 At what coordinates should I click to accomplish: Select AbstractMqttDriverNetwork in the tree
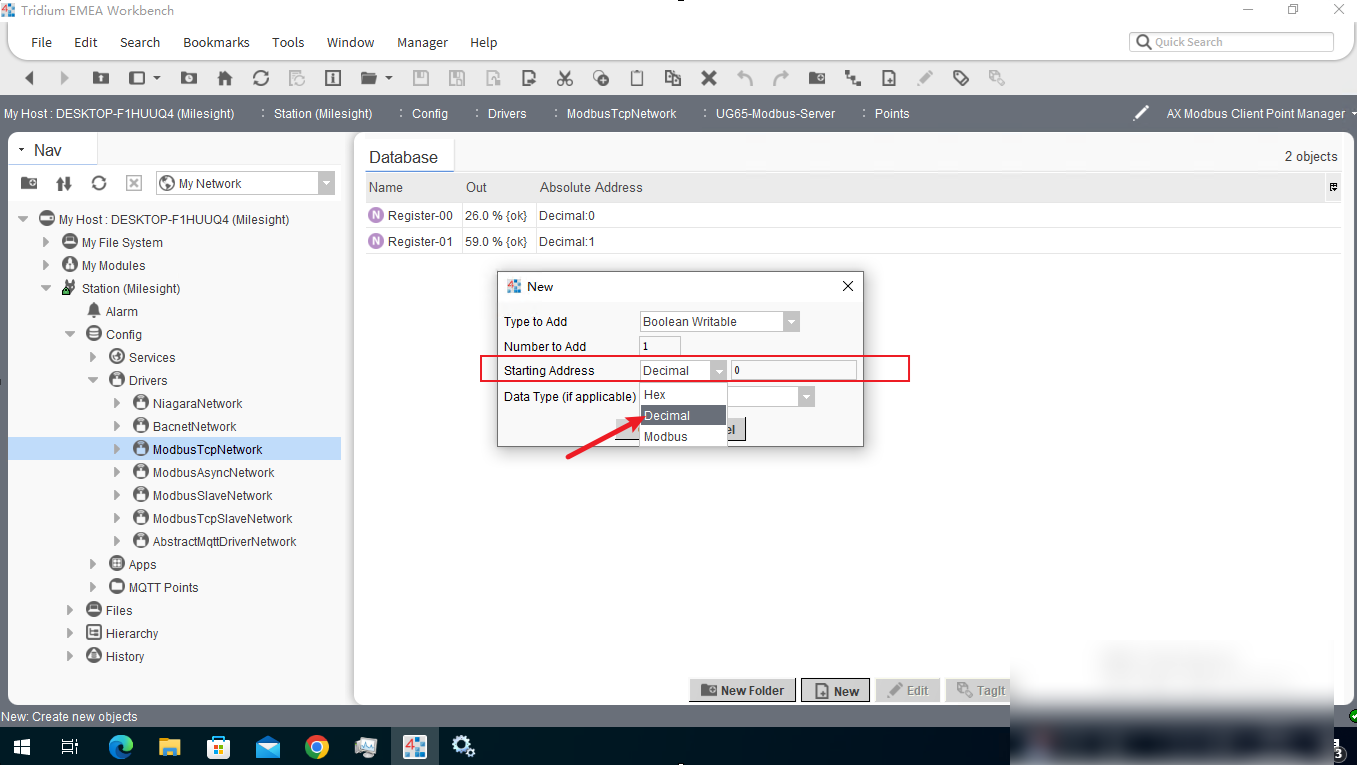[x=224, y=541]
